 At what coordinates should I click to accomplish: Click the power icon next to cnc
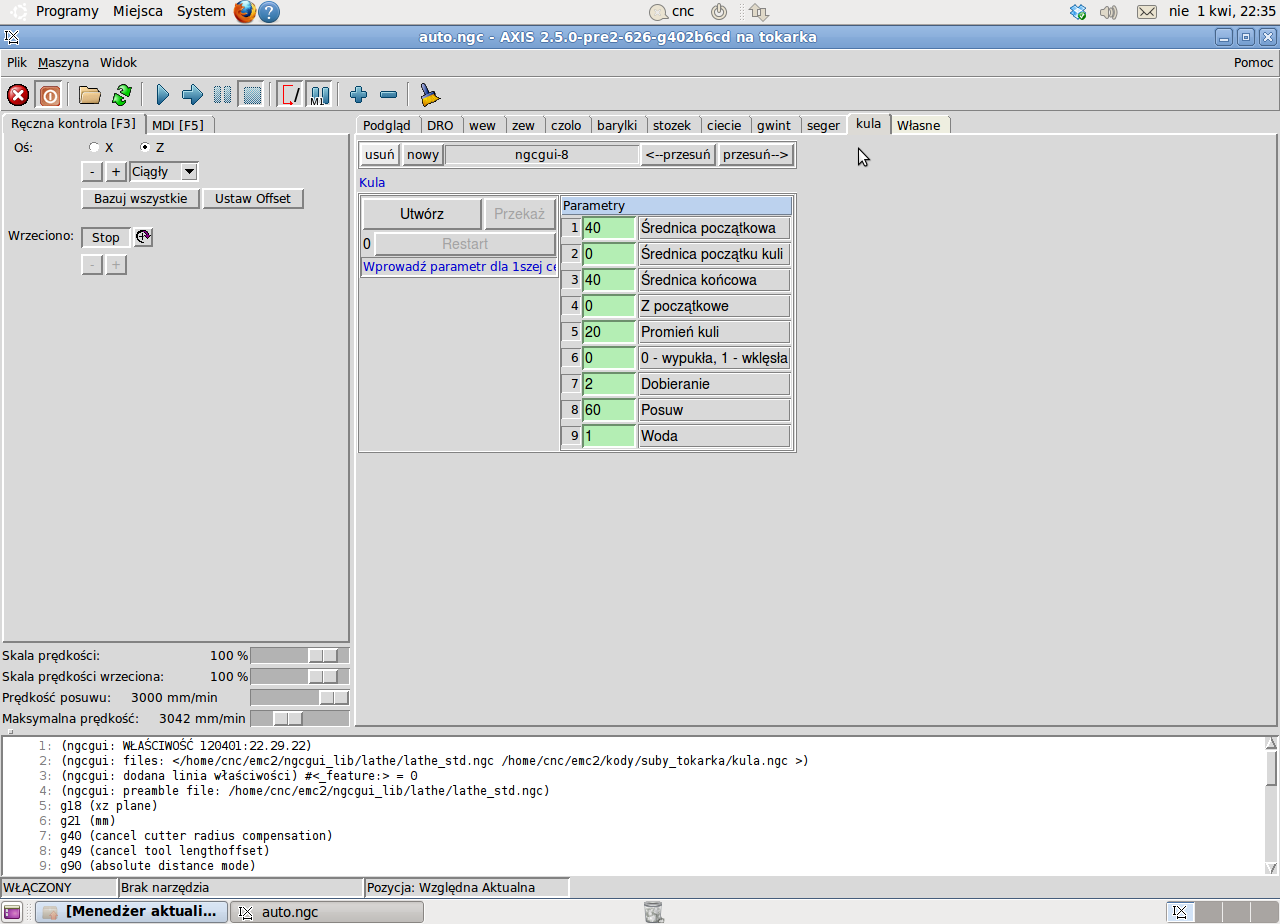click(x=719, y=12)
